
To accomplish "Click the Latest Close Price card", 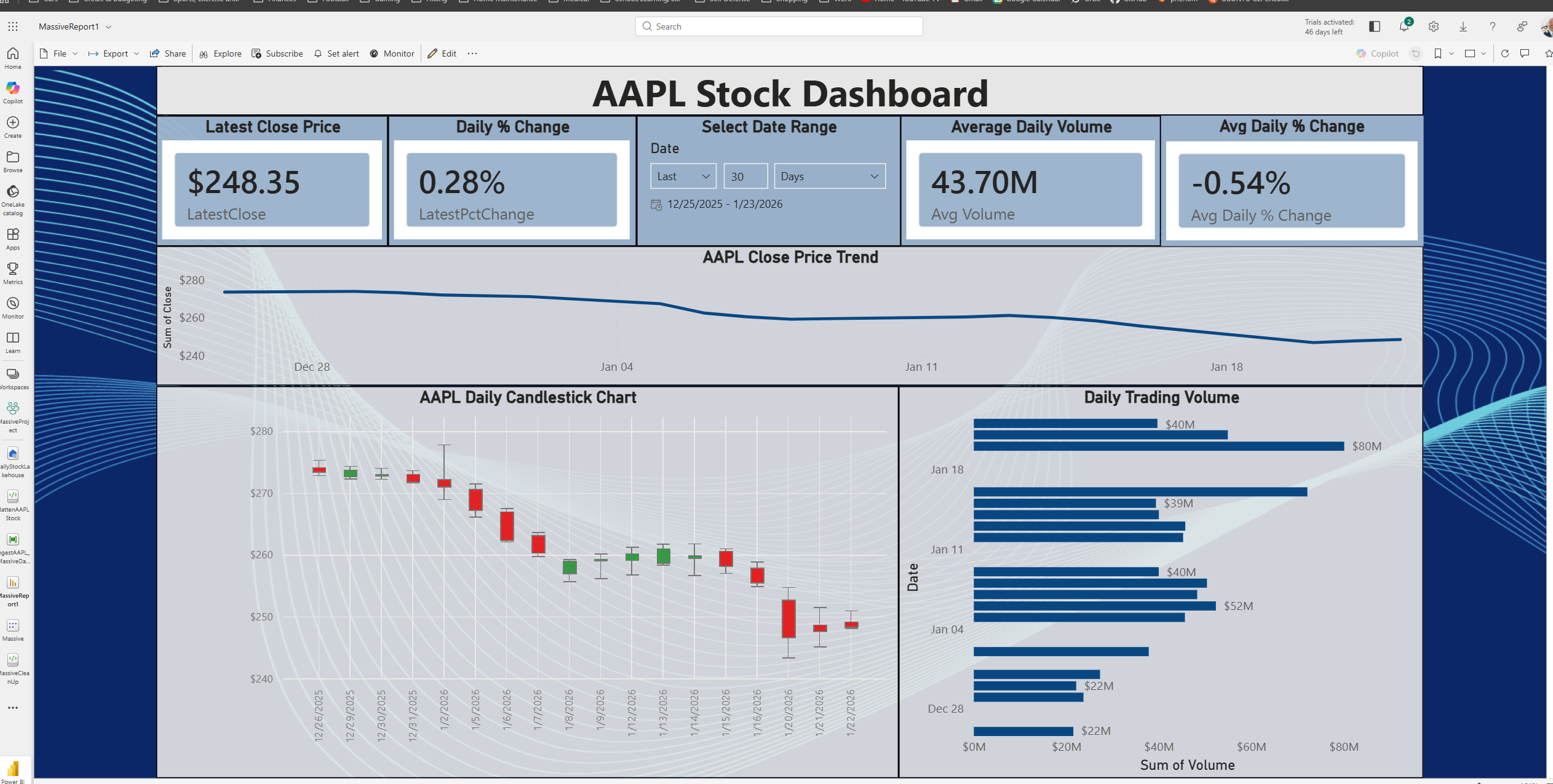I will coord(272,189).
